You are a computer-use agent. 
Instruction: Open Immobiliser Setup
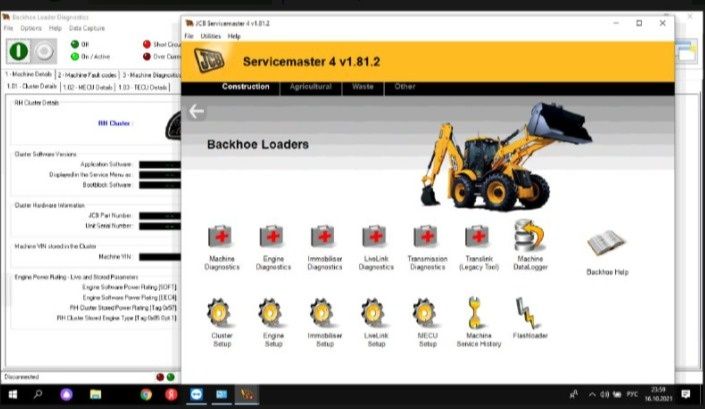325,322
